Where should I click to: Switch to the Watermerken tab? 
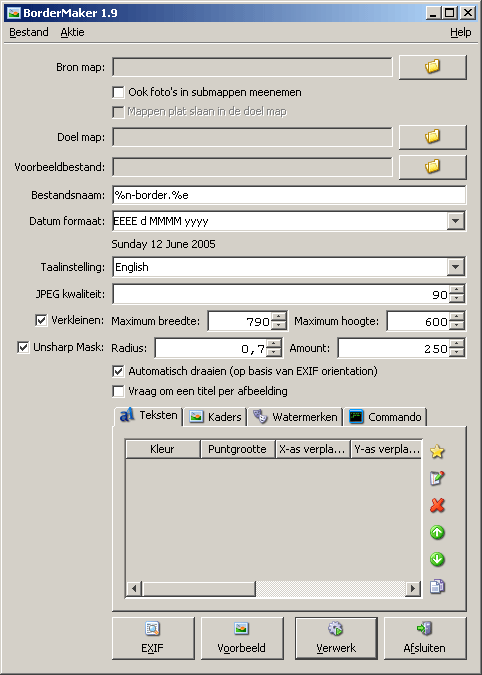[295, 417]
